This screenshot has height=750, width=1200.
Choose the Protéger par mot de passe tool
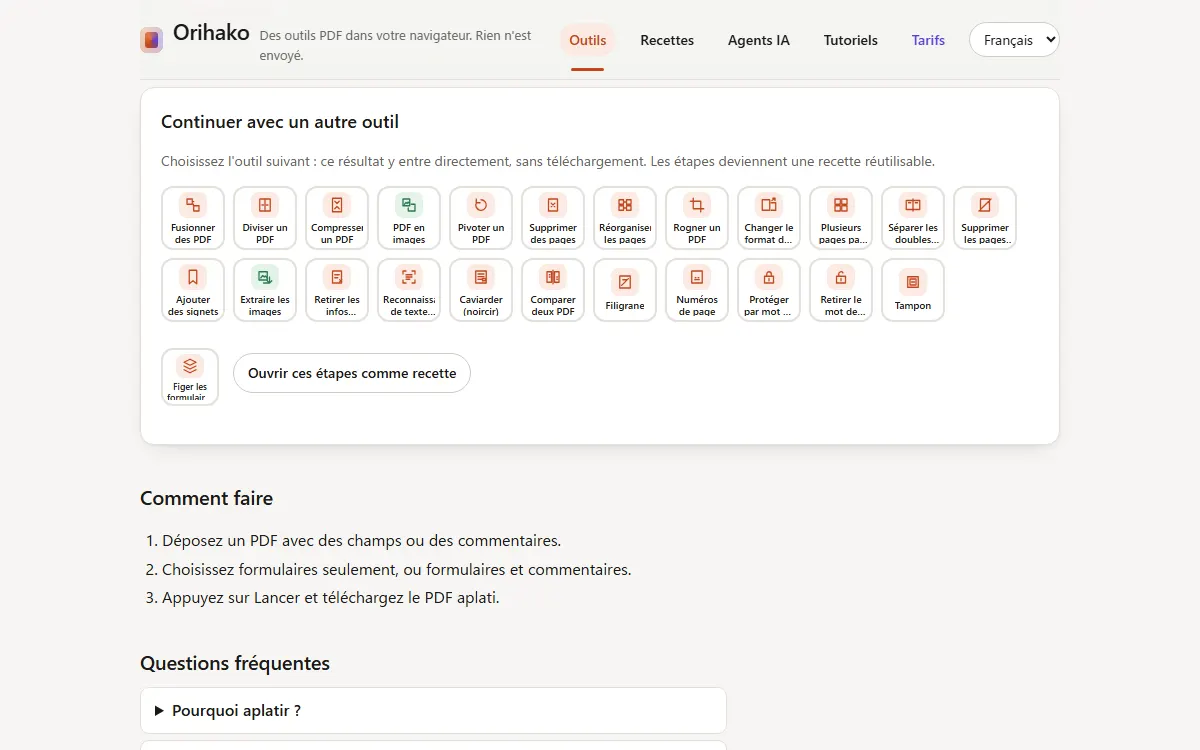click(769, 290)
